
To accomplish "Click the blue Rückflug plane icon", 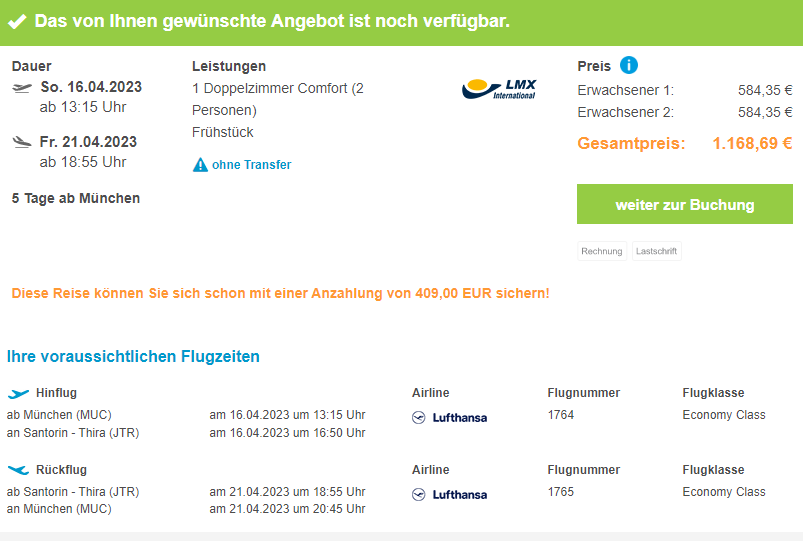I will click(x=18, y=469).
